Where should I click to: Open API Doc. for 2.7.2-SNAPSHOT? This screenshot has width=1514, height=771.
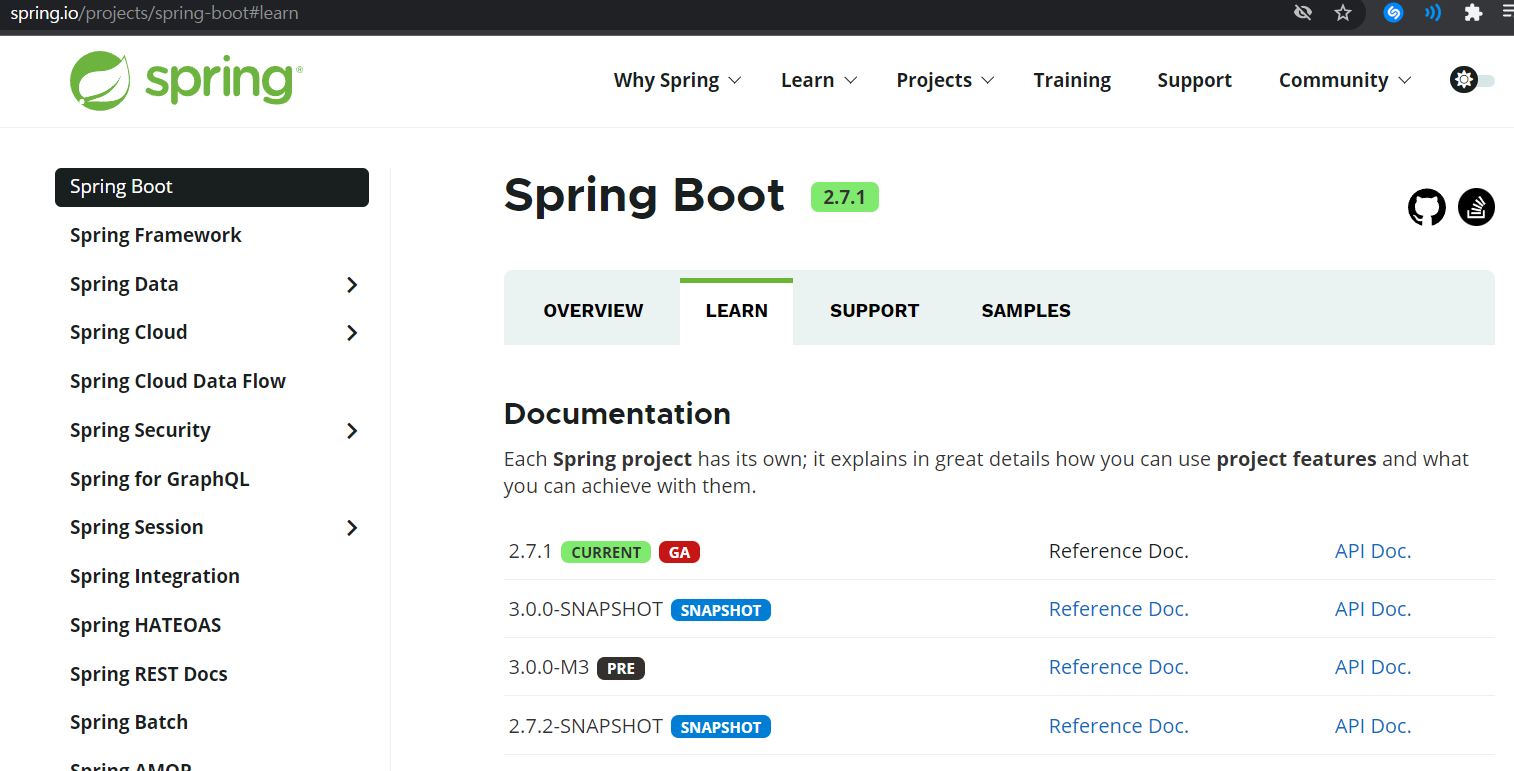point(1373,726)
